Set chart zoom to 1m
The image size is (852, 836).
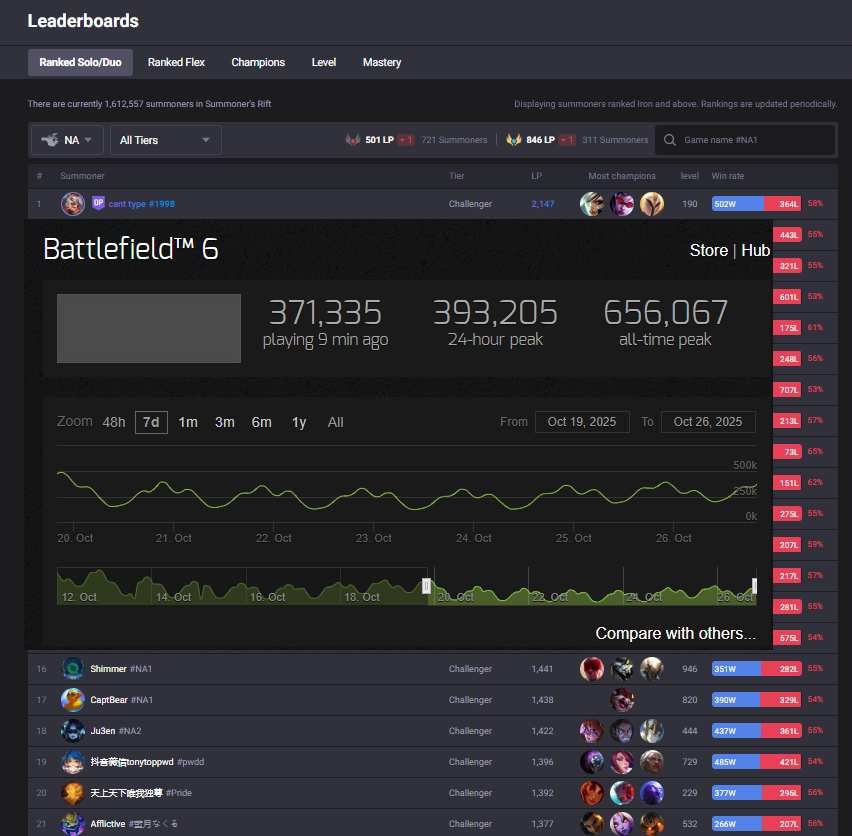tap(188, 422)
